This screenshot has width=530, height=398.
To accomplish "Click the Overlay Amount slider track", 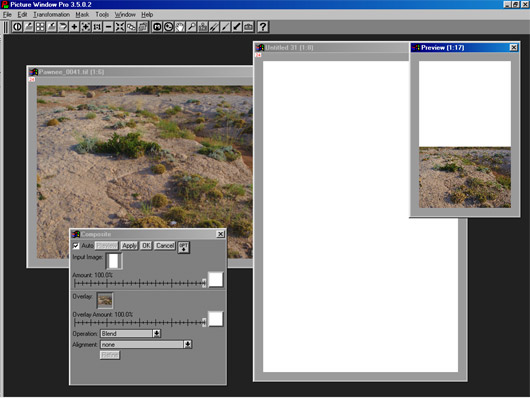I will [x=140, y=323].
